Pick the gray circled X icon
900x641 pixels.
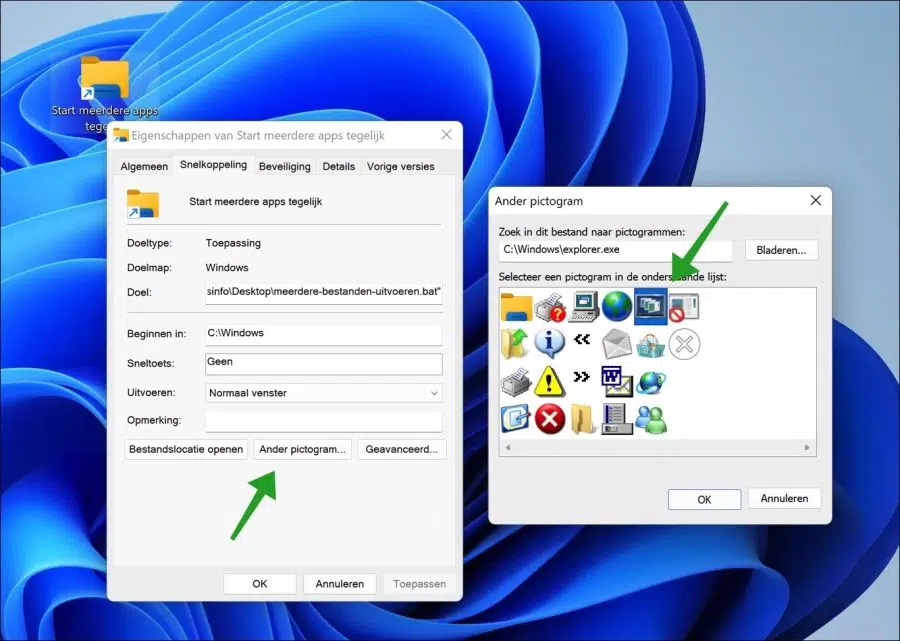(x=684, y=344)
